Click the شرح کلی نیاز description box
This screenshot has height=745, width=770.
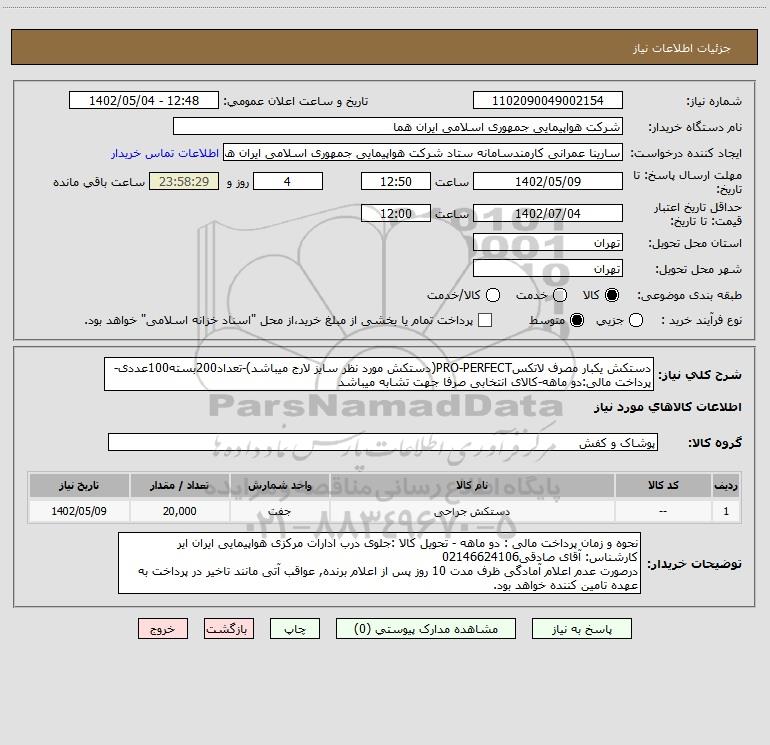(x=379, y=374)
